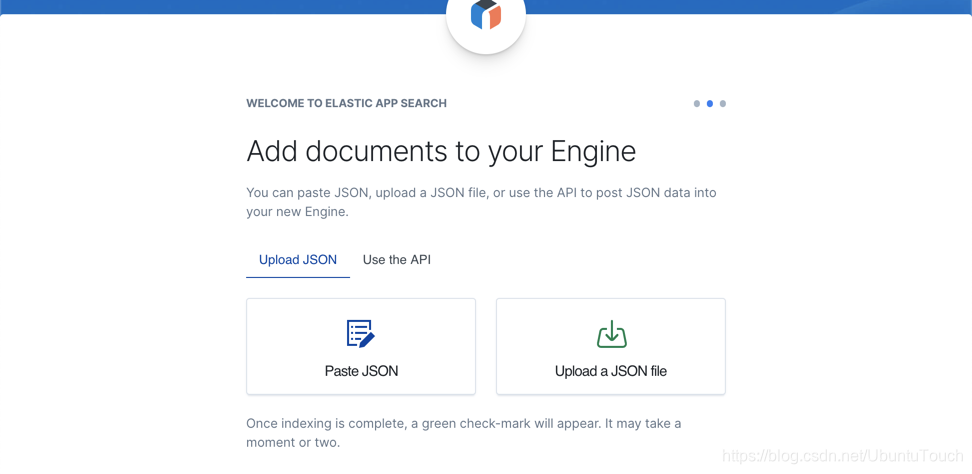Jump to the third onboarding step dot
This screenshot has width=972, height=474.
(723, 103)
